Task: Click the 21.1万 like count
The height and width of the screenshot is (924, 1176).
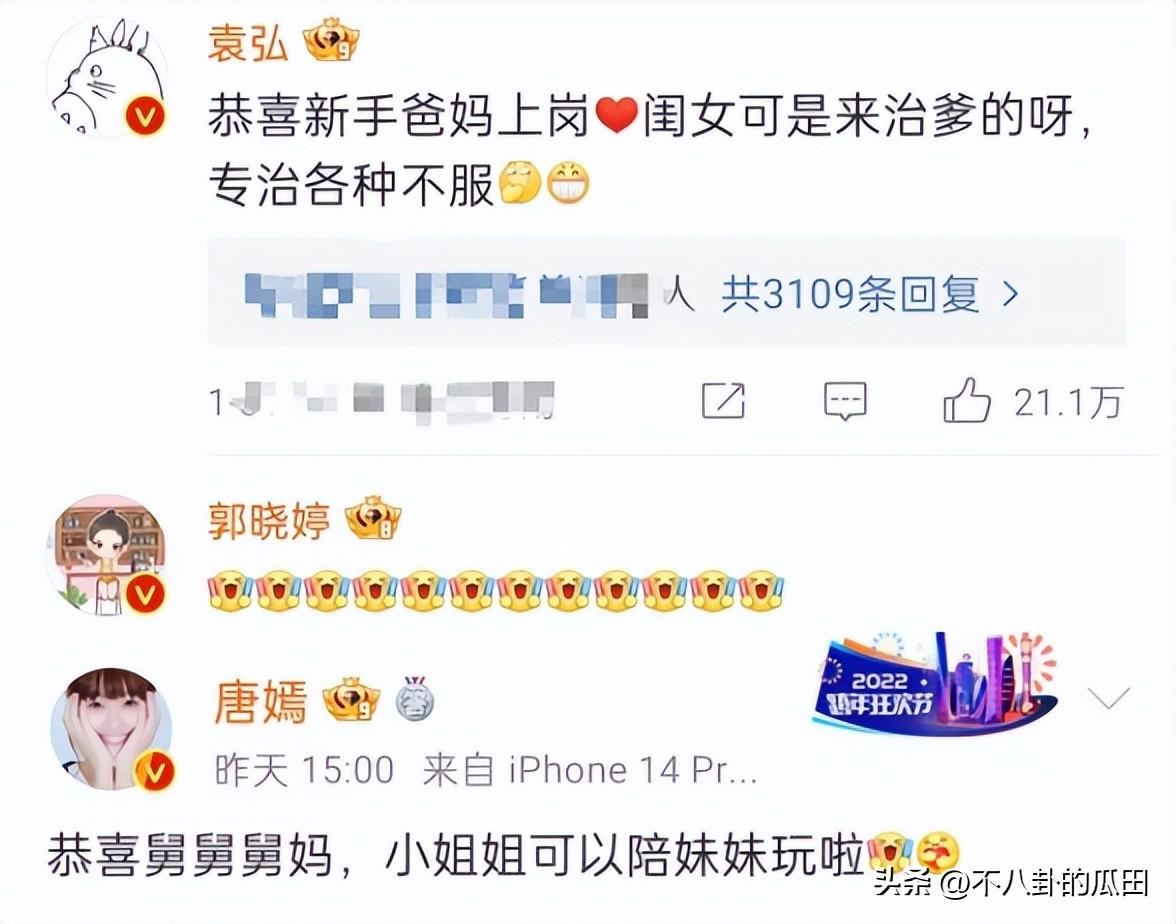Action: [x=1068, y=401]
